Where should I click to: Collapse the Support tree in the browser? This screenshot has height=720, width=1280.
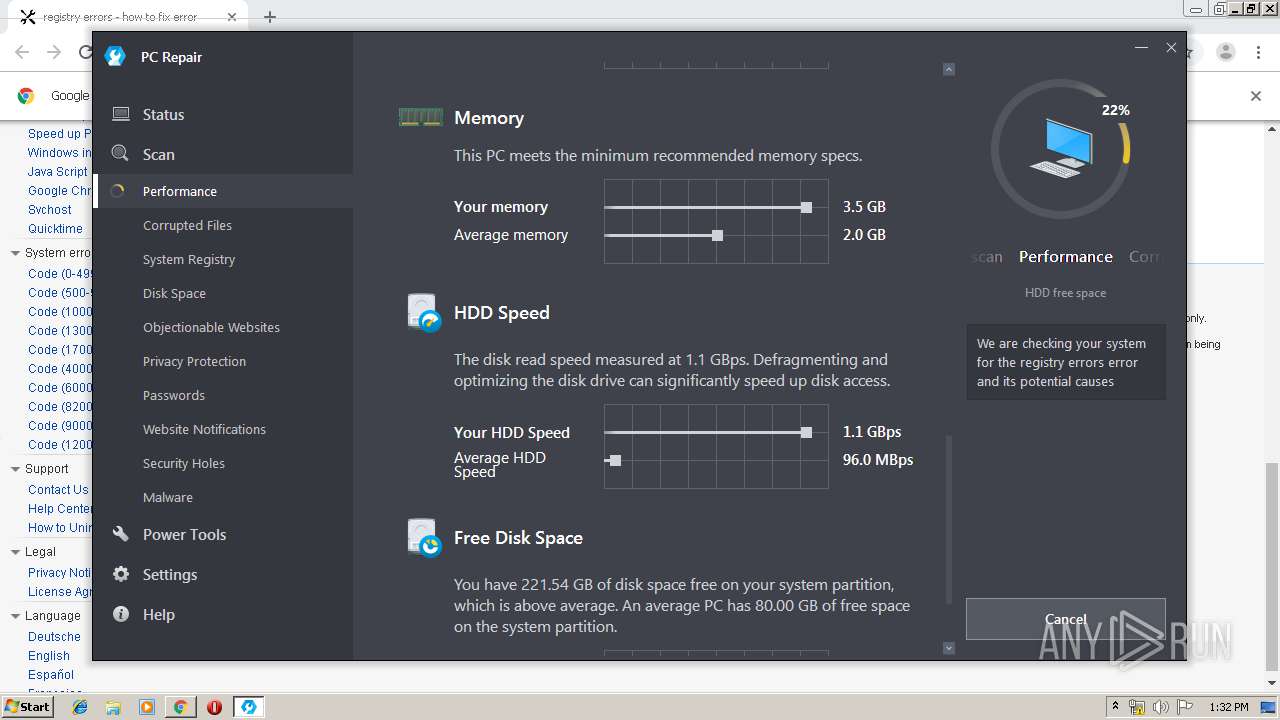pos(15,468)
